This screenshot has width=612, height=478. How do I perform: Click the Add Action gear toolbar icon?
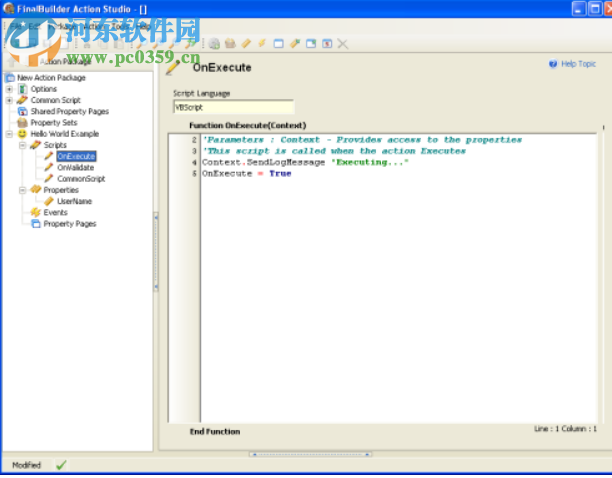point(214,44)
